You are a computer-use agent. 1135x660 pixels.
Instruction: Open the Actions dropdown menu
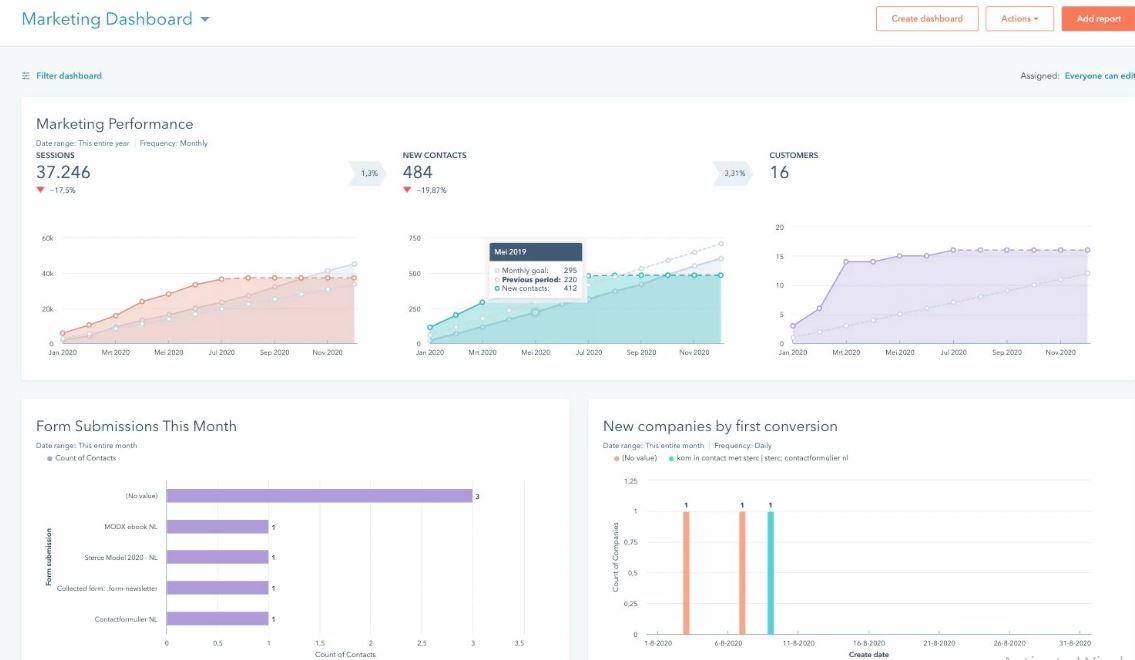coord(1019,19)
